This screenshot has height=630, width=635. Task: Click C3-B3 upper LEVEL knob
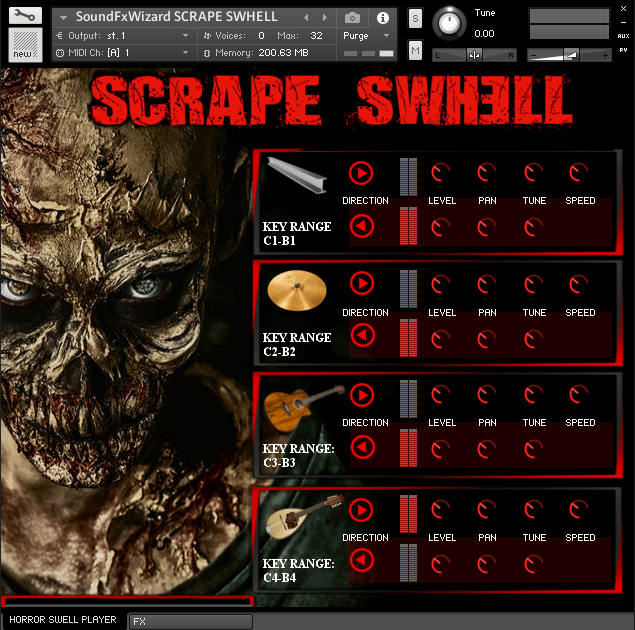tap(441, 395)
